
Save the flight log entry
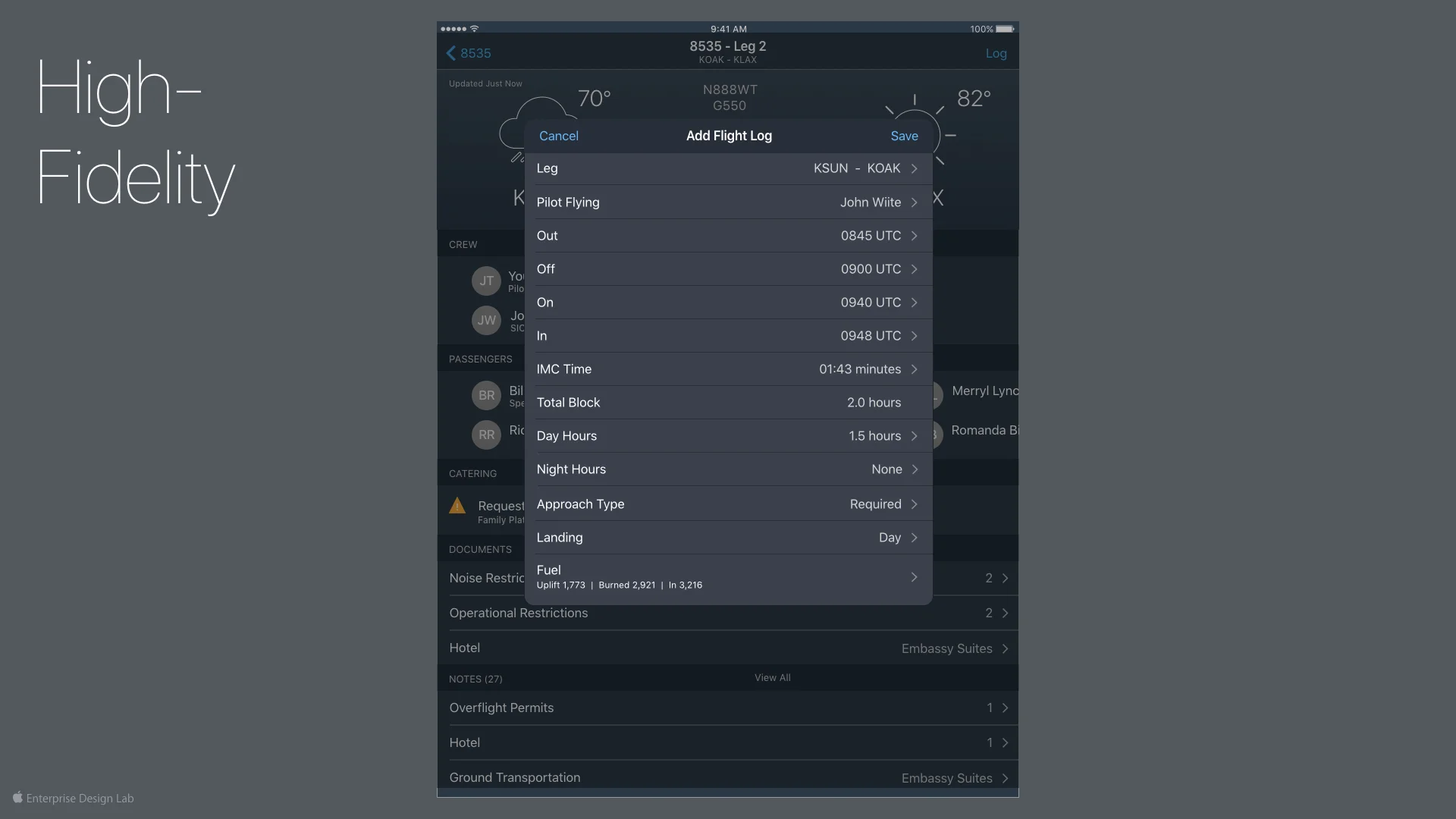click(x=904, y=136)
